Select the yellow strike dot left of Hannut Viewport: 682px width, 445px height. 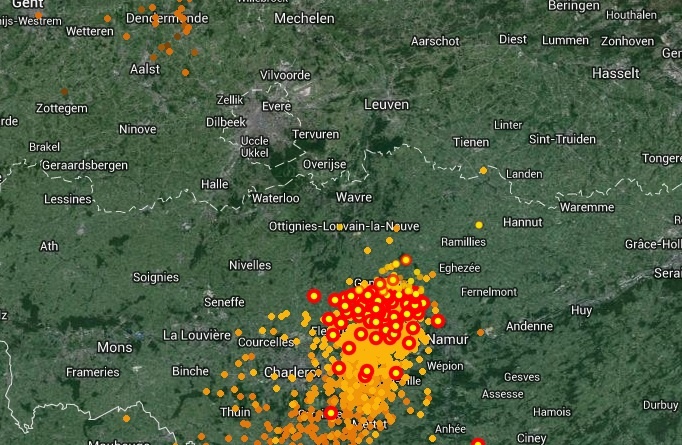pos(479,225)
